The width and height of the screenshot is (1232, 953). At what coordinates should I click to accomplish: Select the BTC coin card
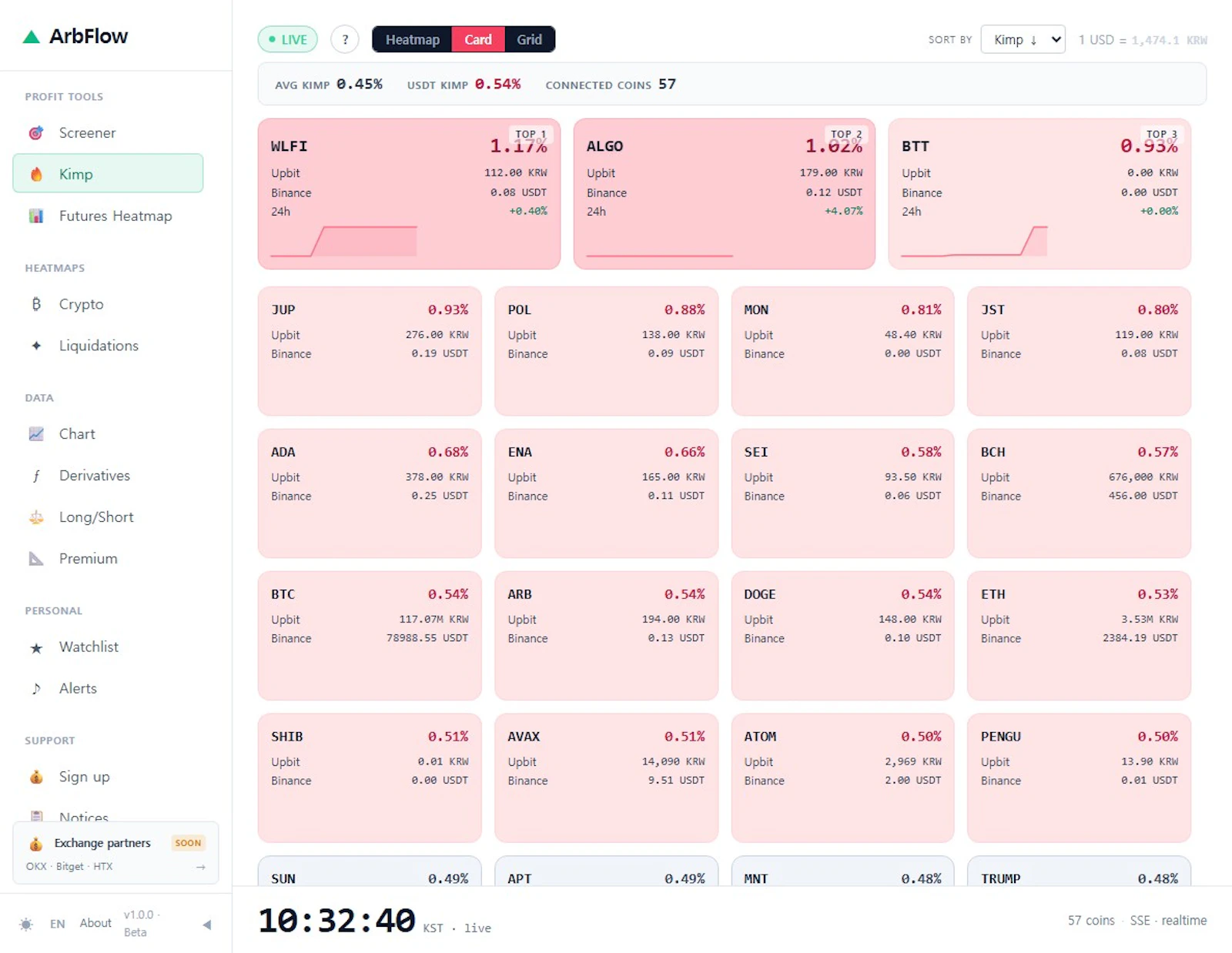click(x=370, y=636)
